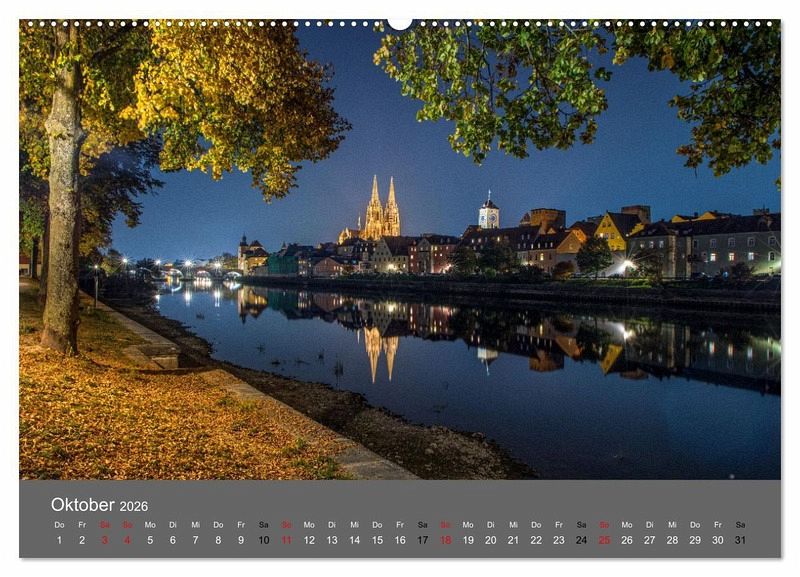Click the last date 31
Screen dimensions: 800x577
[740, 540]
